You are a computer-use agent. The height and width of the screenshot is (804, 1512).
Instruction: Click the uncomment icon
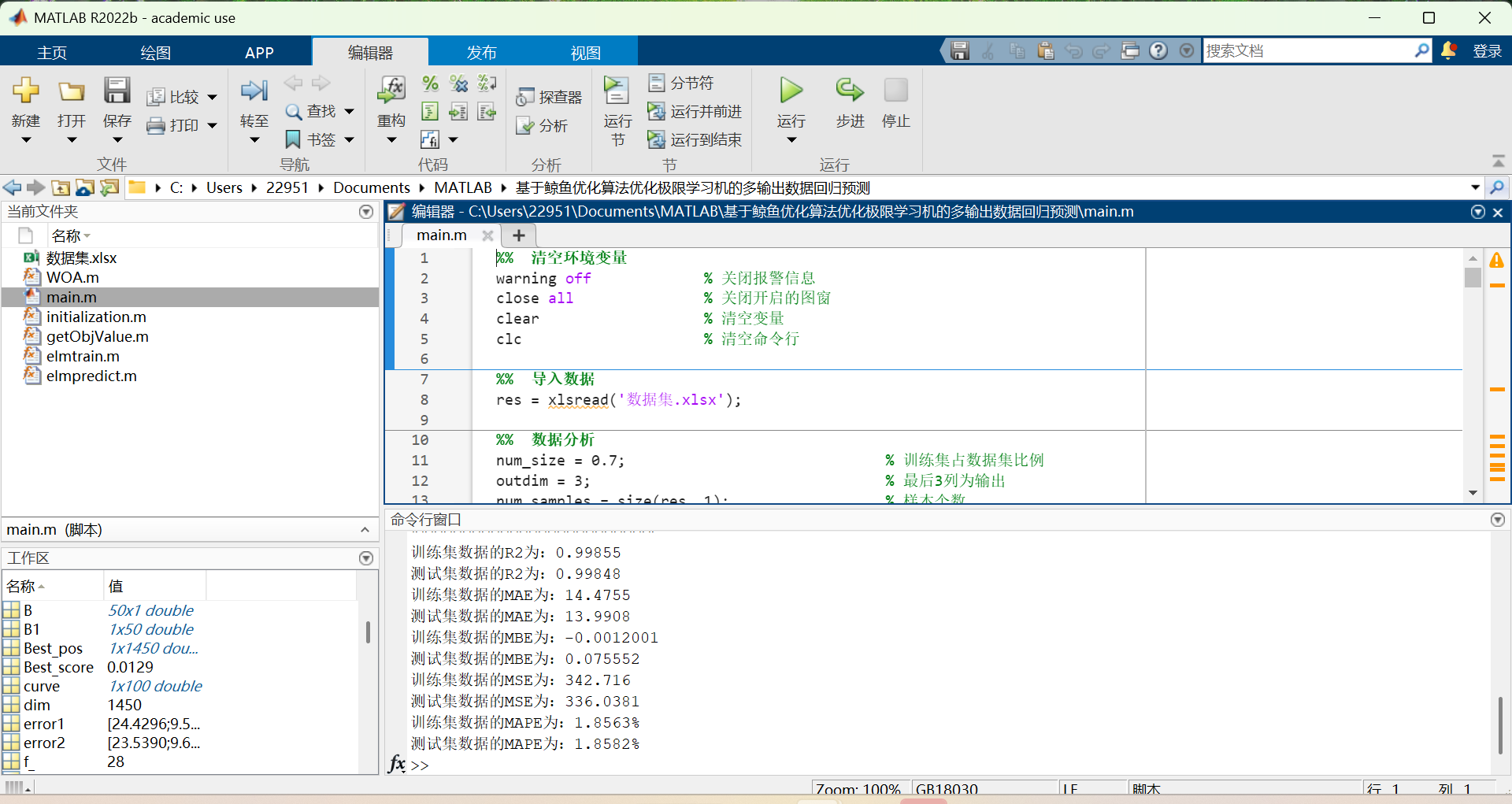pos(458,83)
